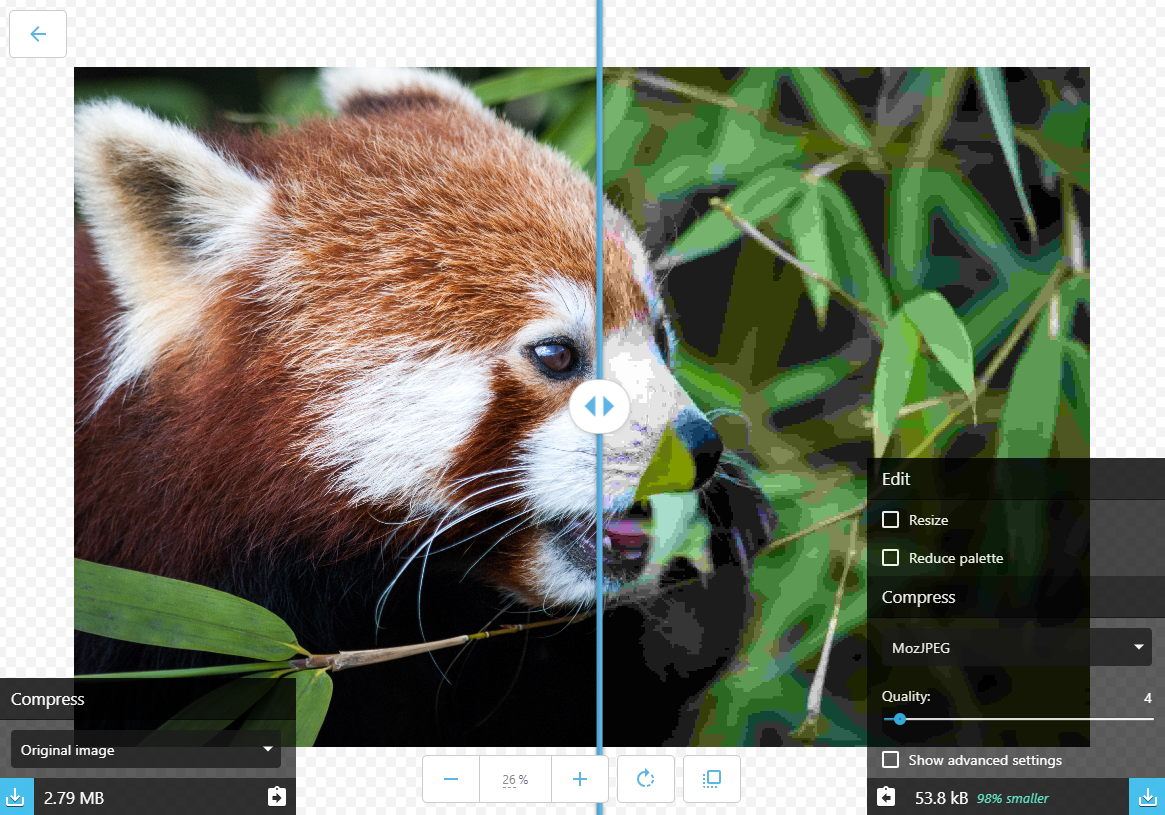Click the split-view divider handle with arrows

click(599, 406)
